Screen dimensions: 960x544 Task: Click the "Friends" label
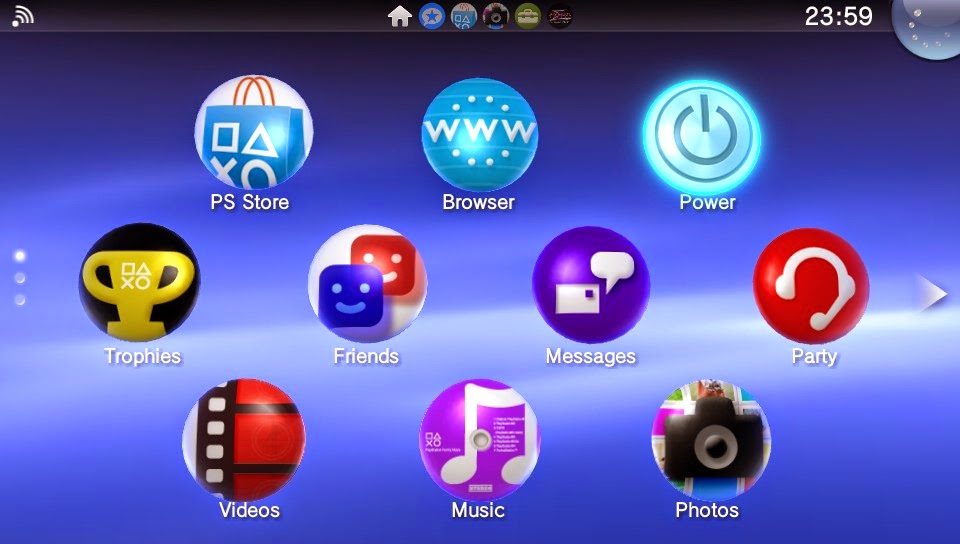tap(366, 356)
